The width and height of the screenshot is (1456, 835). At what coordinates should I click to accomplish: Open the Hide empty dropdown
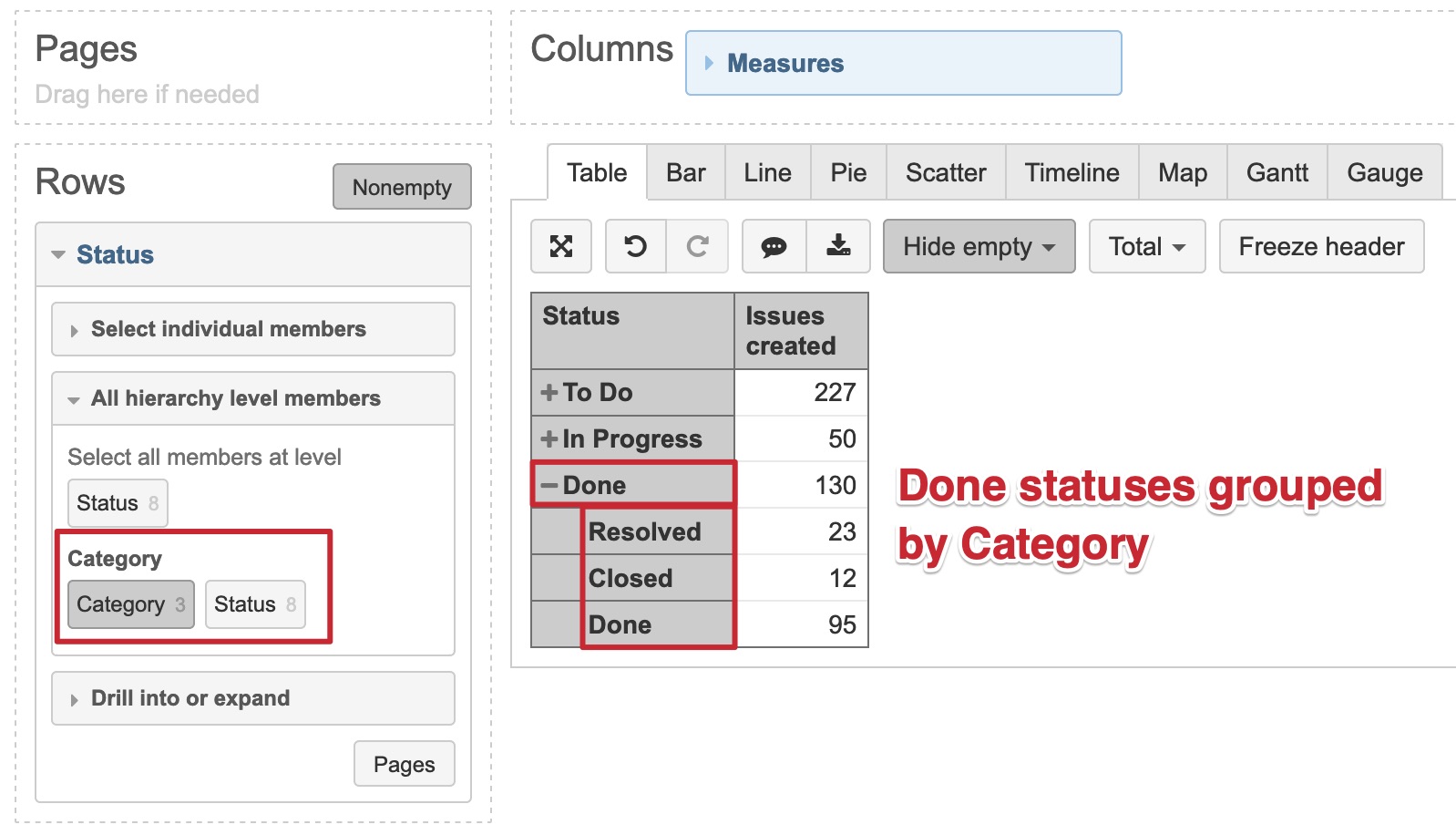point(979,246)
